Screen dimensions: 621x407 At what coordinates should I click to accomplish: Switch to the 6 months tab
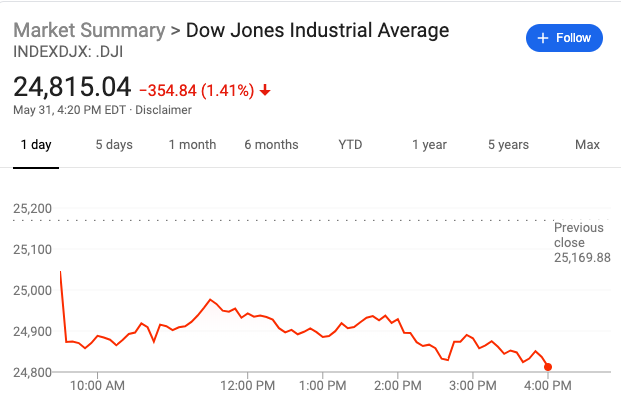point(271,145)
